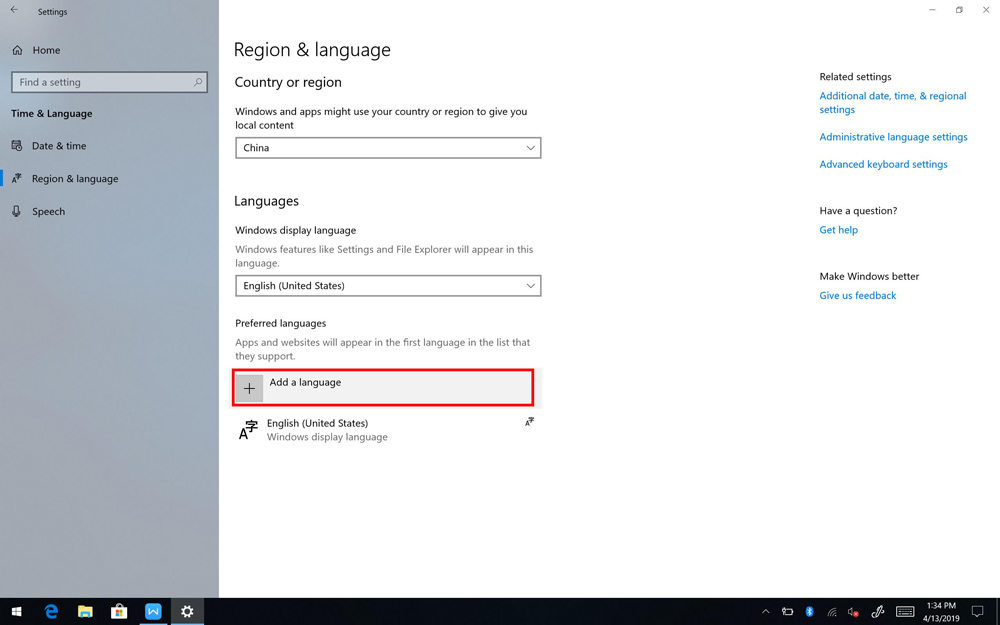
Task: Open Administrative language settings link
Action: [893, 137]
